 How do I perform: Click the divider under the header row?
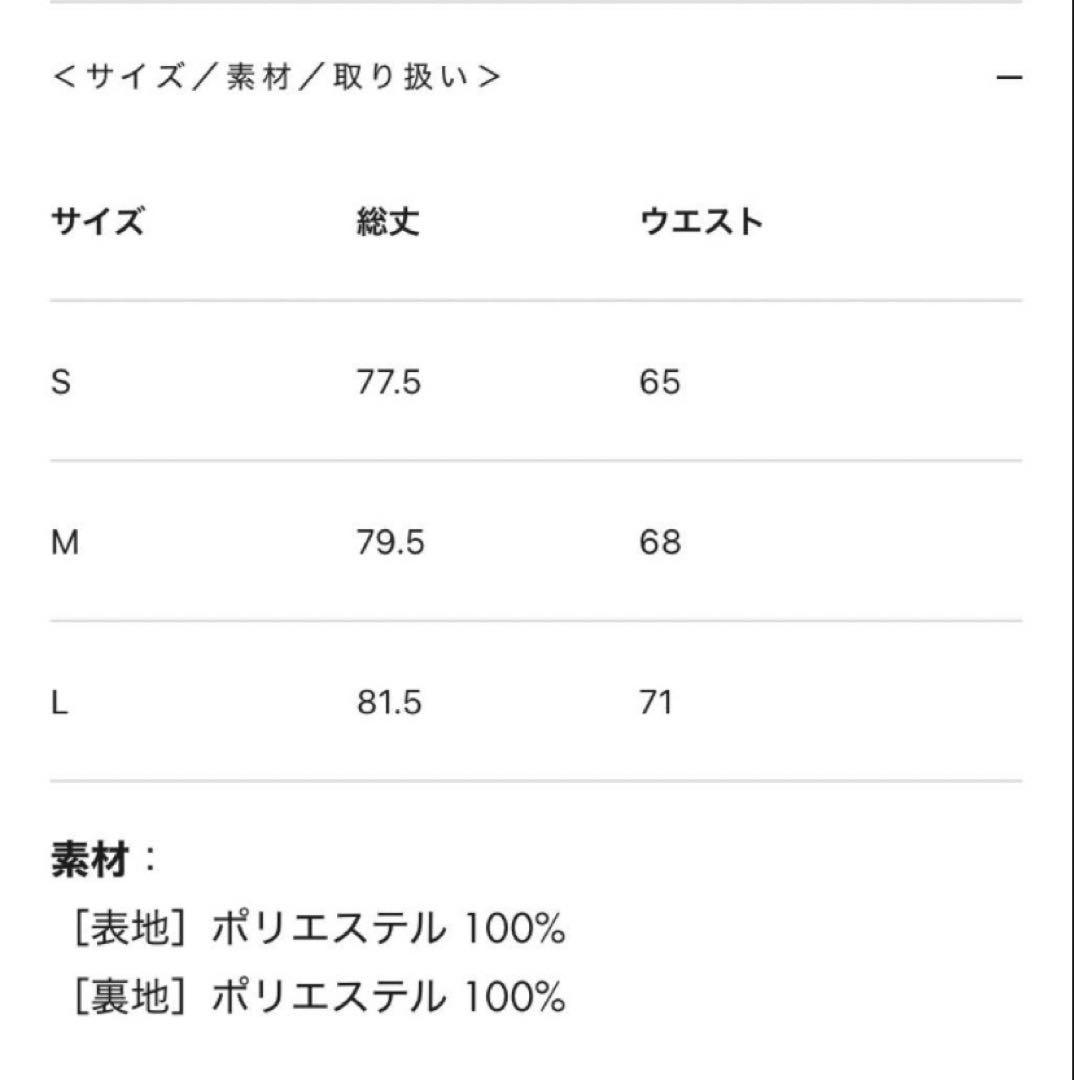click(537, 297)
